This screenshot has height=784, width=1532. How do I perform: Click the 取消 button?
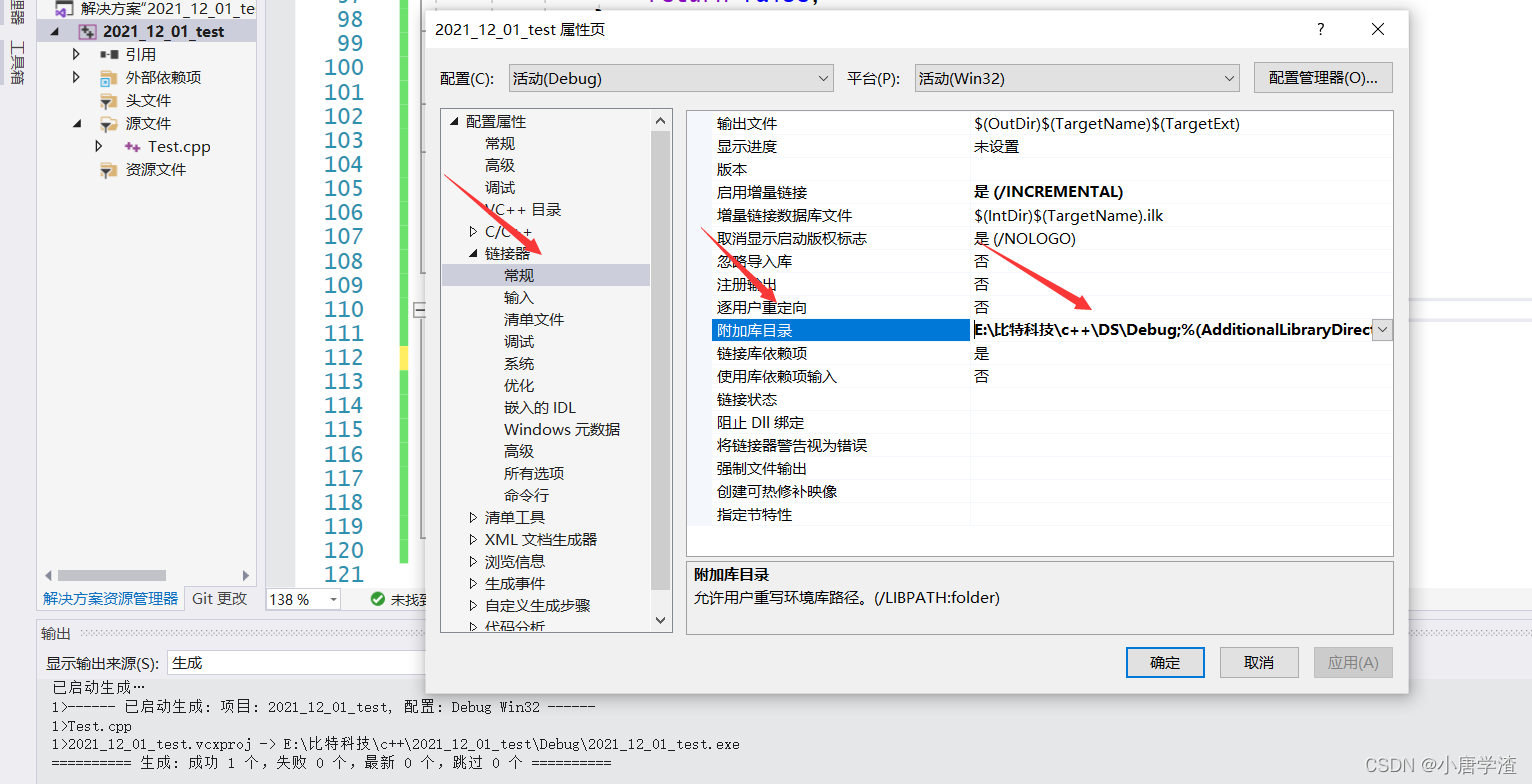1259,662
